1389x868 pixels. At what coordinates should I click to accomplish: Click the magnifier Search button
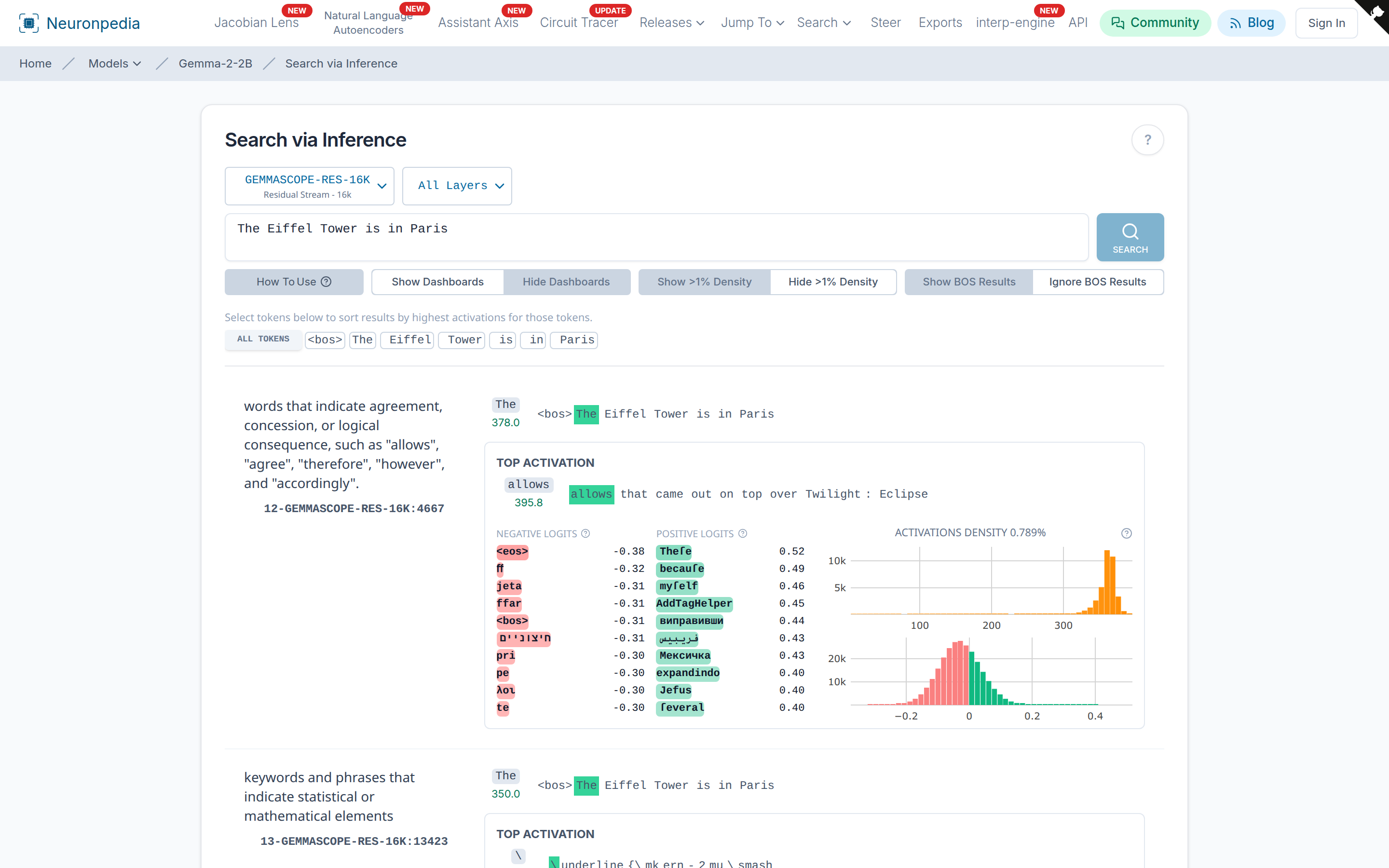tap(1130, 237)
